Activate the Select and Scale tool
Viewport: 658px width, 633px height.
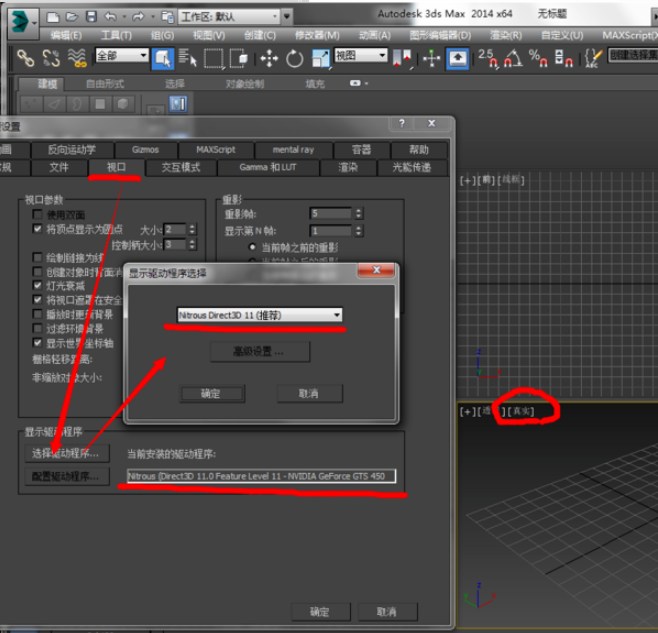pos(321,58)
